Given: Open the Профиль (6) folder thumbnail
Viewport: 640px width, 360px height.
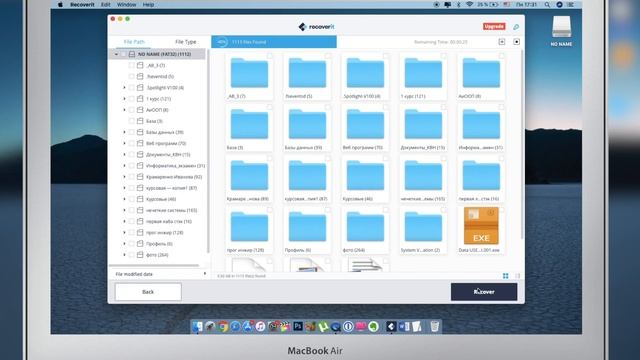Looking at the screenshot, I should 307,228.
